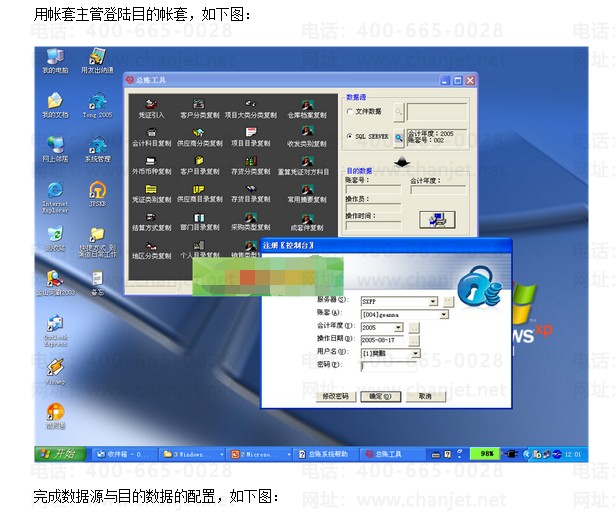This screenshot has height=517, width=616.
Task: Open the 存货目录复制 tool
Action: coord(251,194)
